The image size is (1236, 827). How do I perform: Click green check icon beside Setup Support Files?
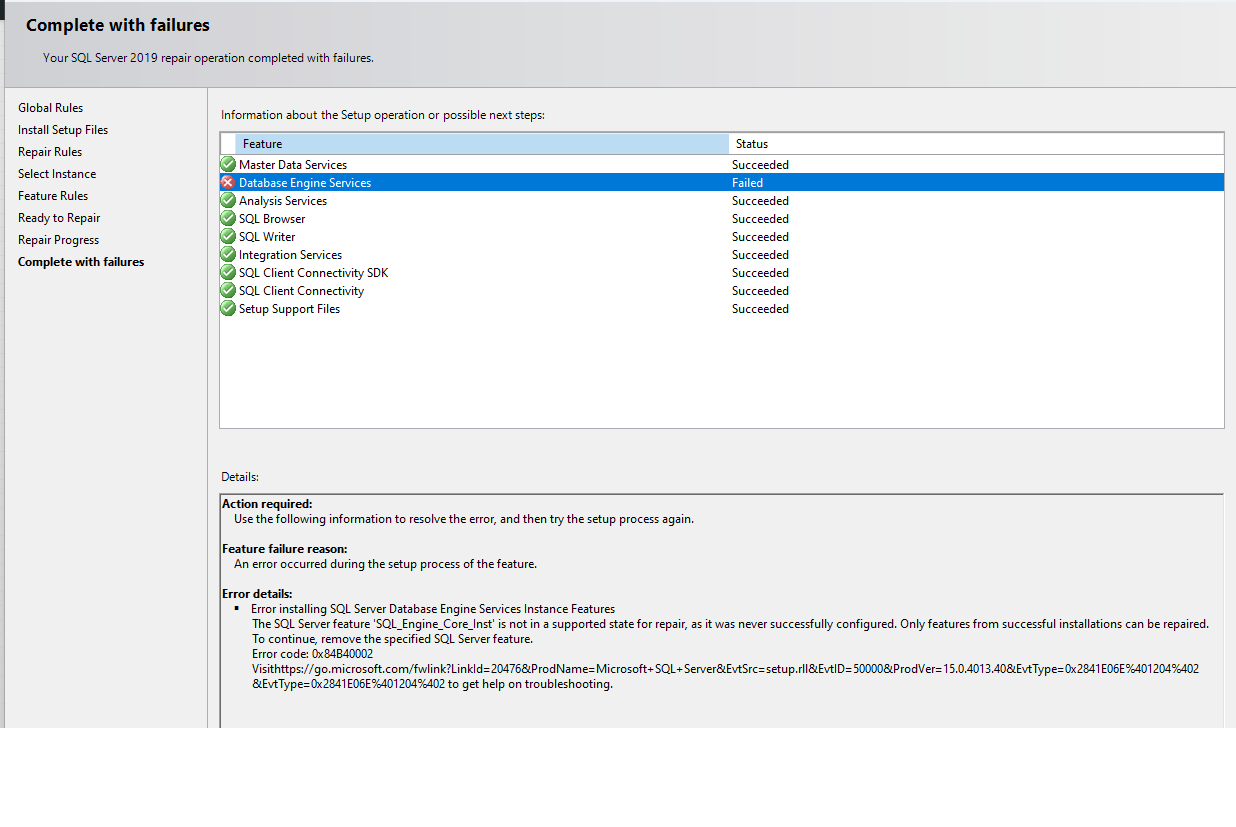point(228,309)
